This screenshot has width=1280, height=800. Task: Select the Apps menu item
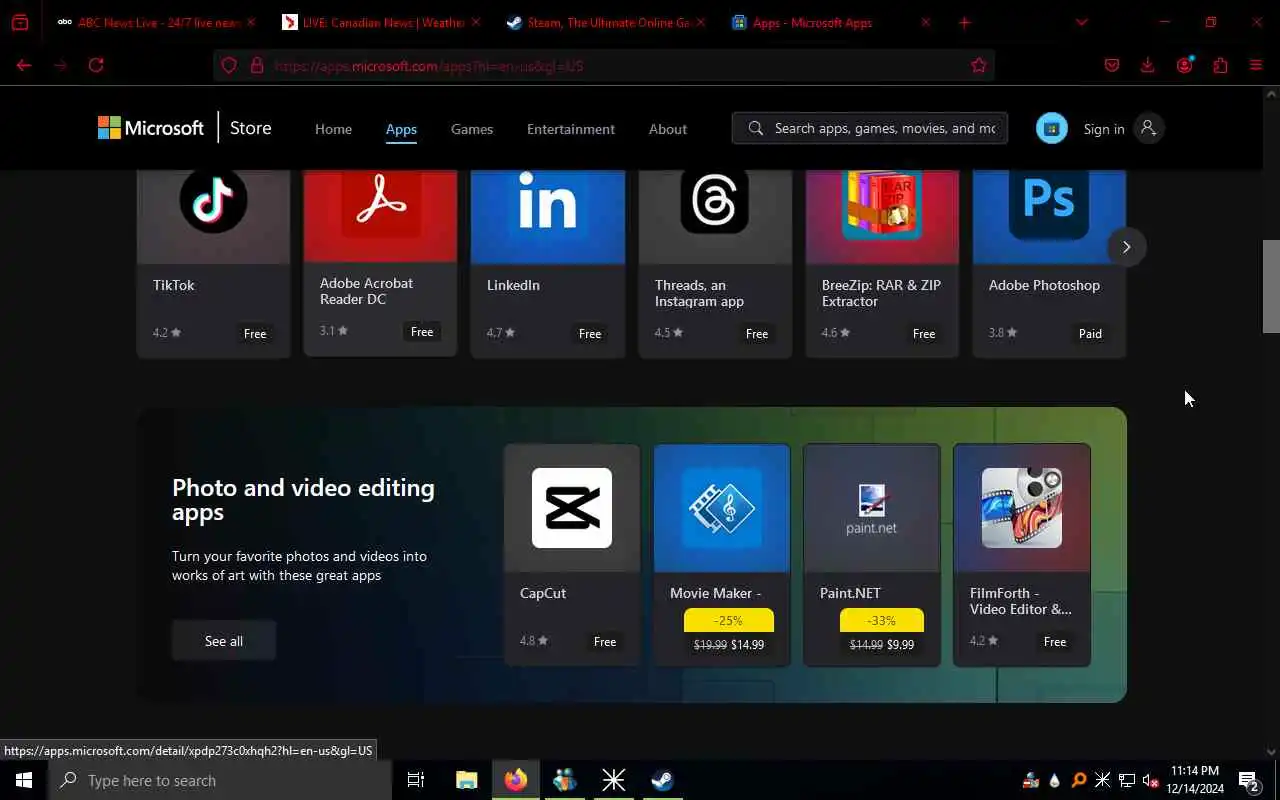click(x=401, y=129)
